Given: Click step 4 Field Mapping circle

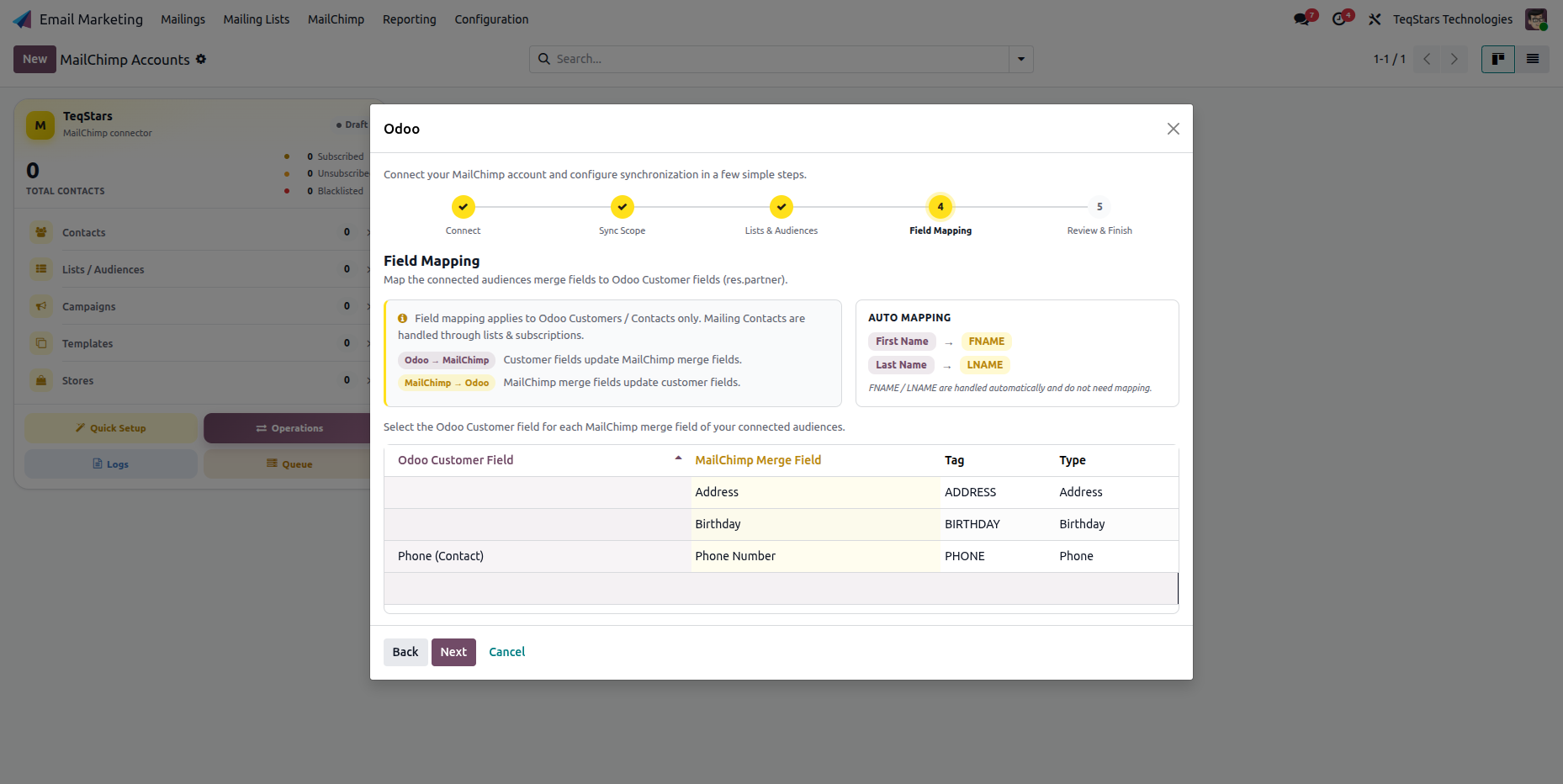Looking at the screenshot, I should 940,207.
